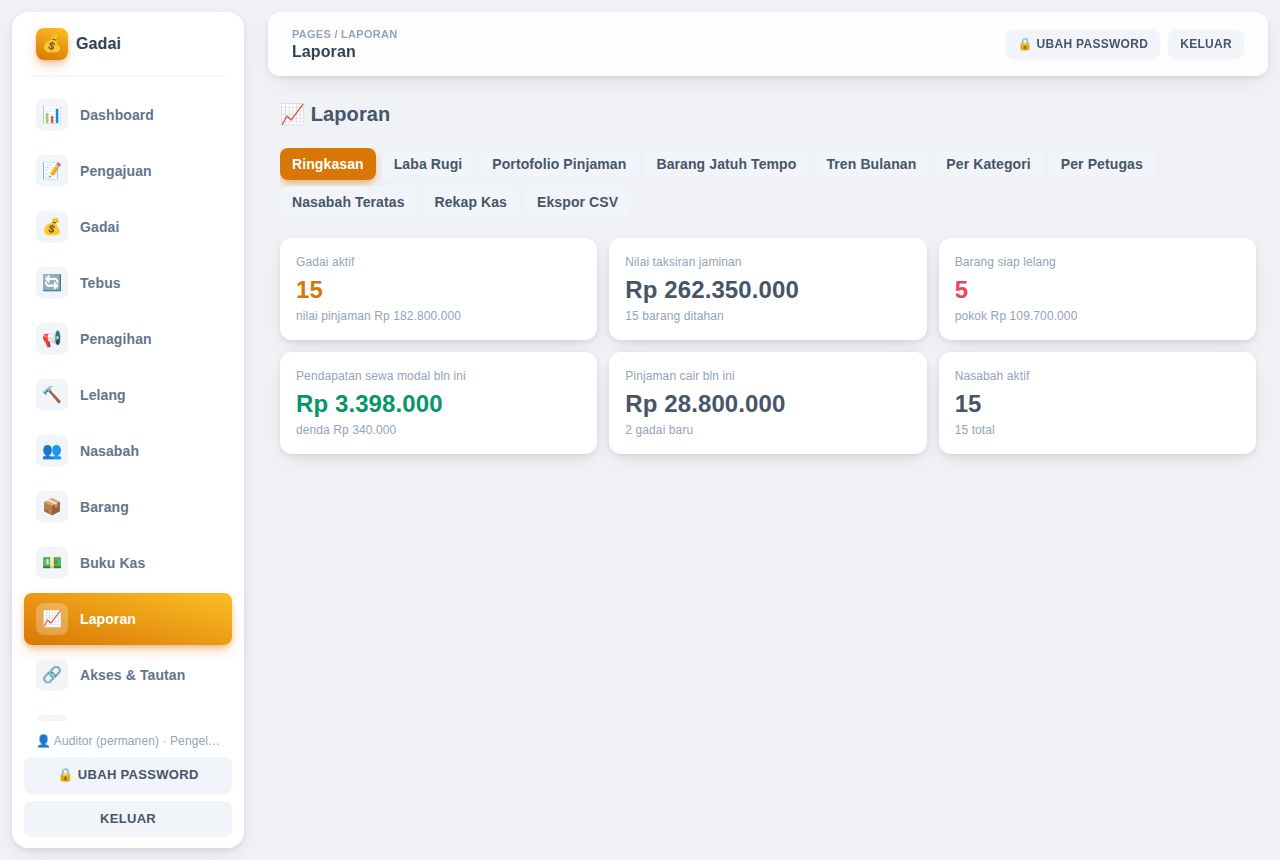Viewport: 1280px width, 860px height.
Task: Click 'pokok Rp 109.700.000' text
Action: (1016, 316)
